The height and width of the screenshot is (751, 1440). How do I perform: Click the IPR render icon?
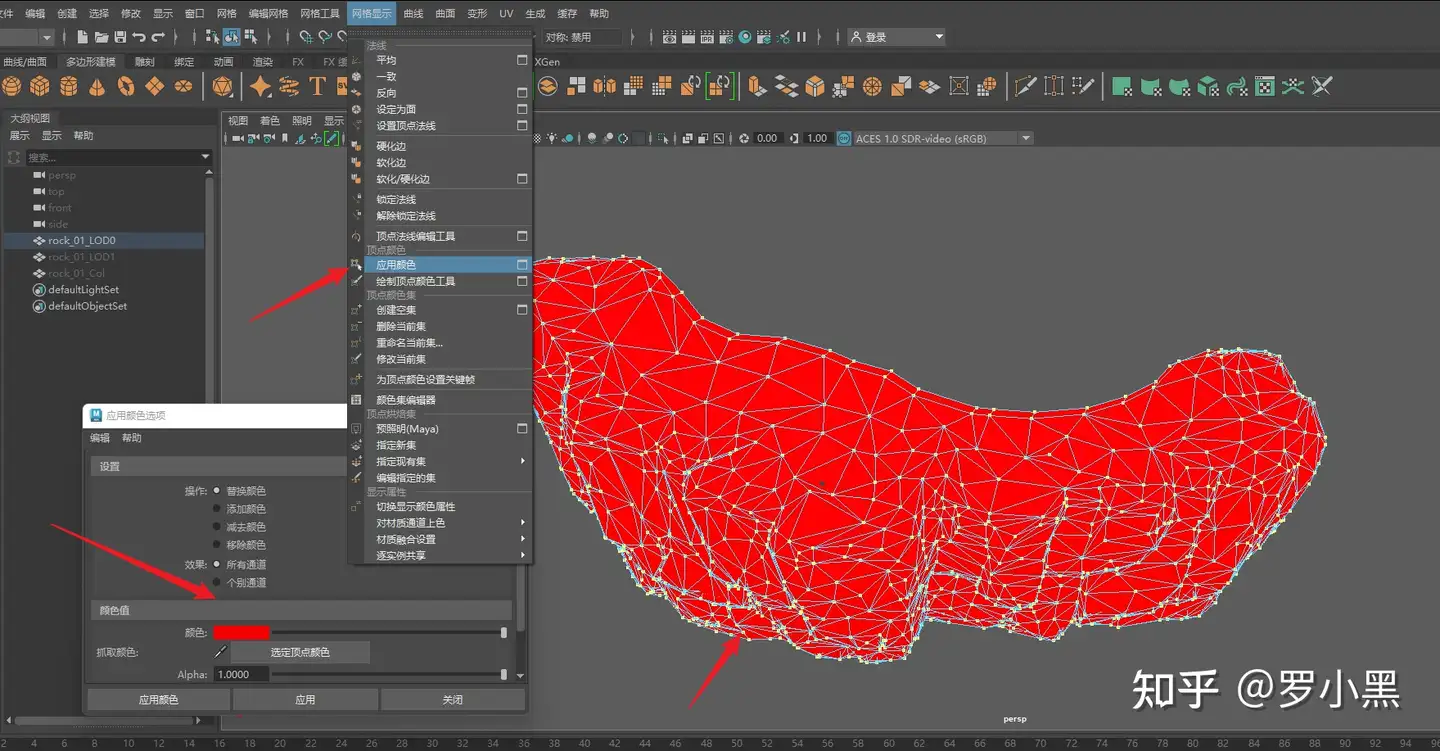coord(707,38)
